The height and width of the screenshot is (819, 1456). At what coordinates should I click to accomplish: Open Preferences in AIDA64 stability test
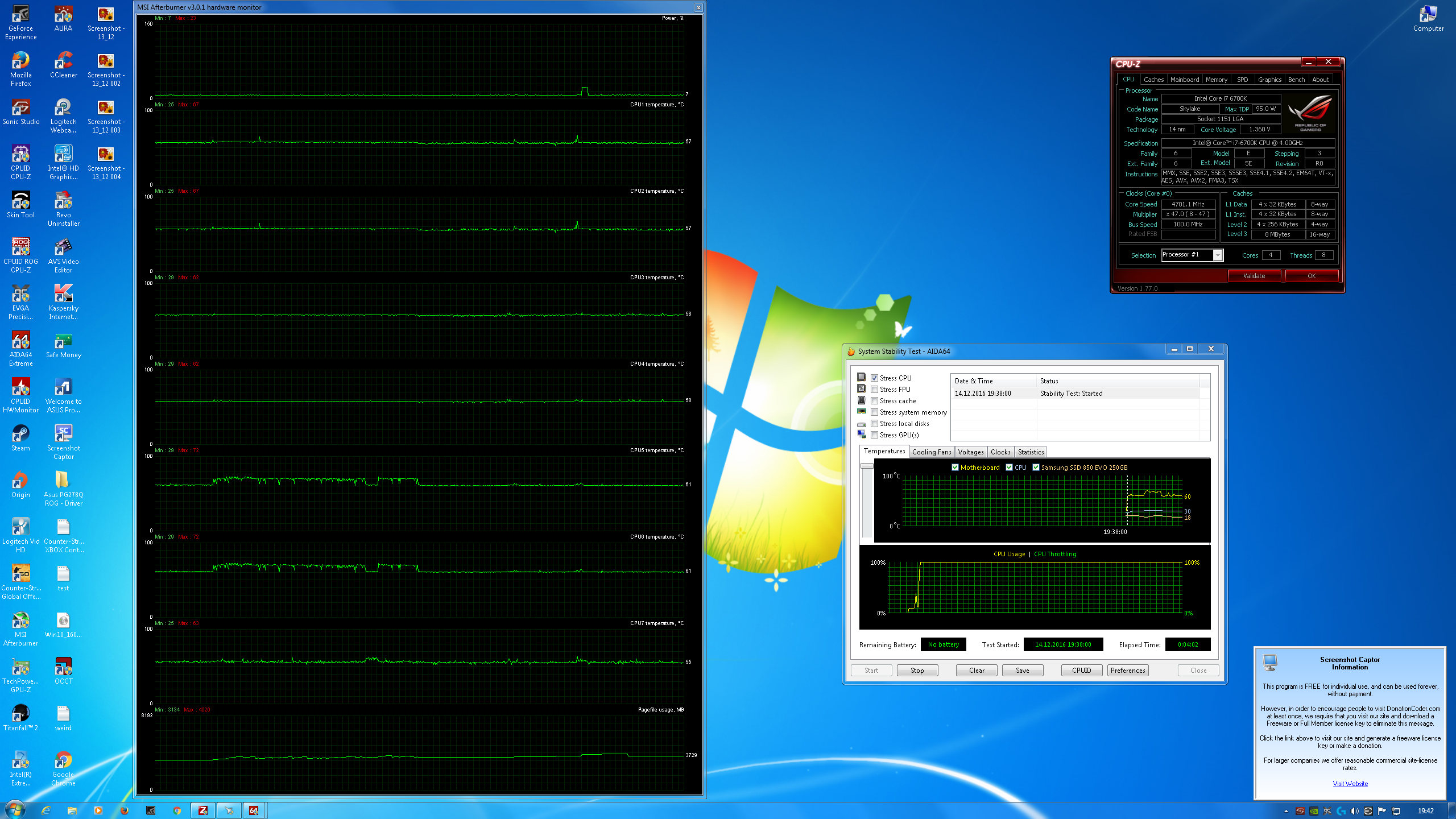coord(1128,671)
